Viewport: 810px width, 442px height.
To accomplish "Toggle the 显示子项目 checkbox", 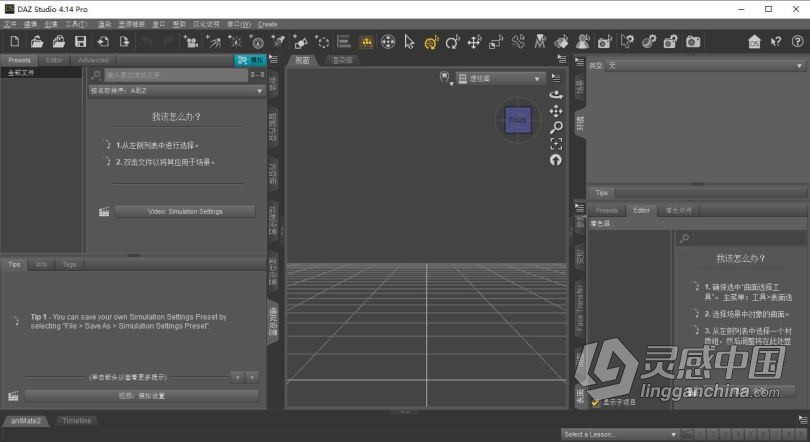I will pyautogui.click(x=595, y=402).
